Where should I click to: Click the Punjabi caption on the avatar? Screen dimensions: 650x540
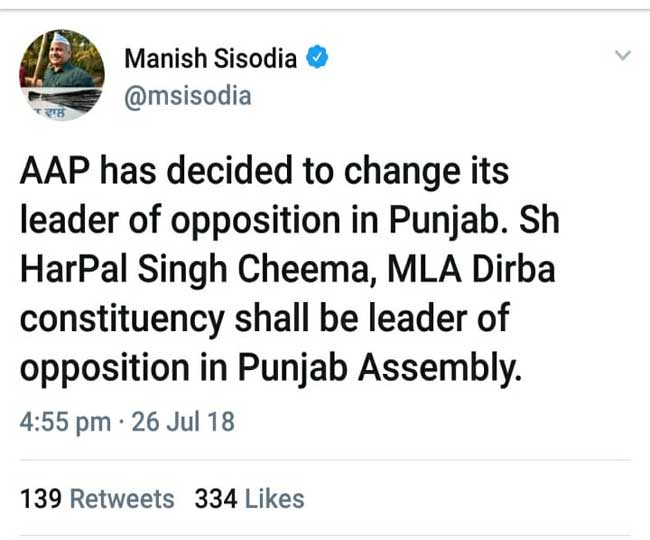(x=39, y=113)
